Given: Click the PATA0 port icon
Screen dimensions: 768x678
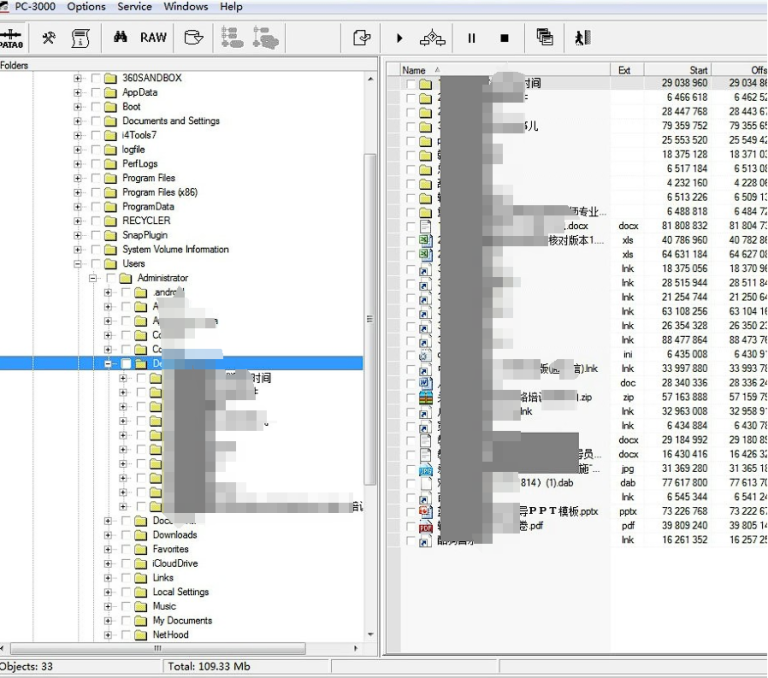Looking at the screenshot, I should 12,38.
